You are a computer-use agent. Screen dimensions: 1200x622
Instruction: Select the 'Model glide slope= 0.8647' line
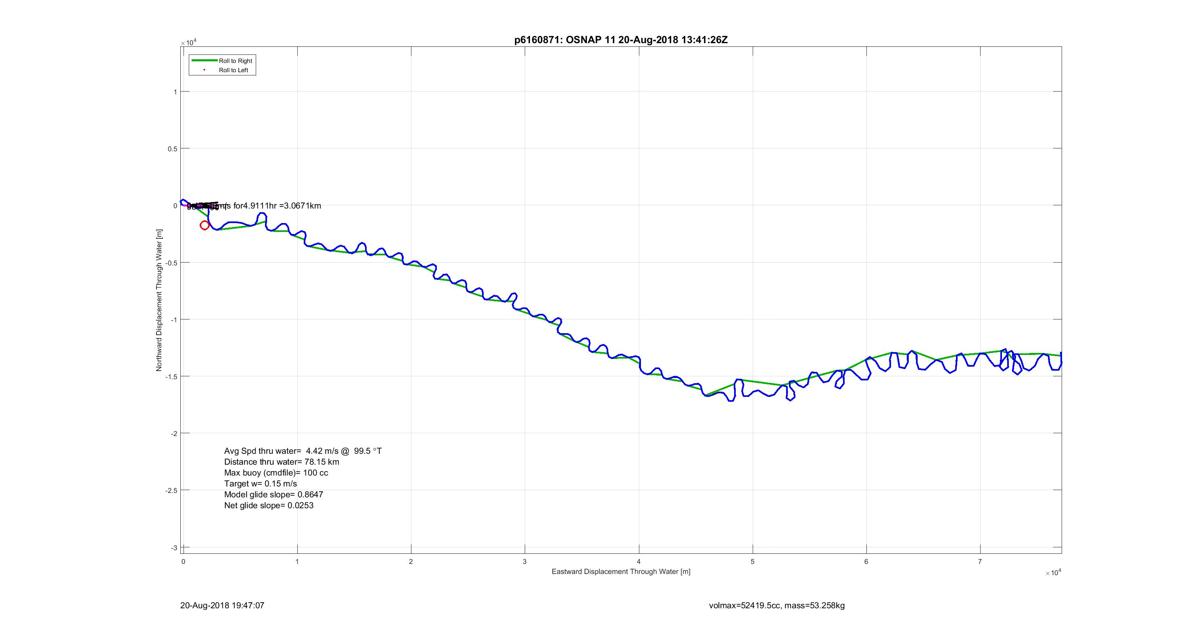273,495
